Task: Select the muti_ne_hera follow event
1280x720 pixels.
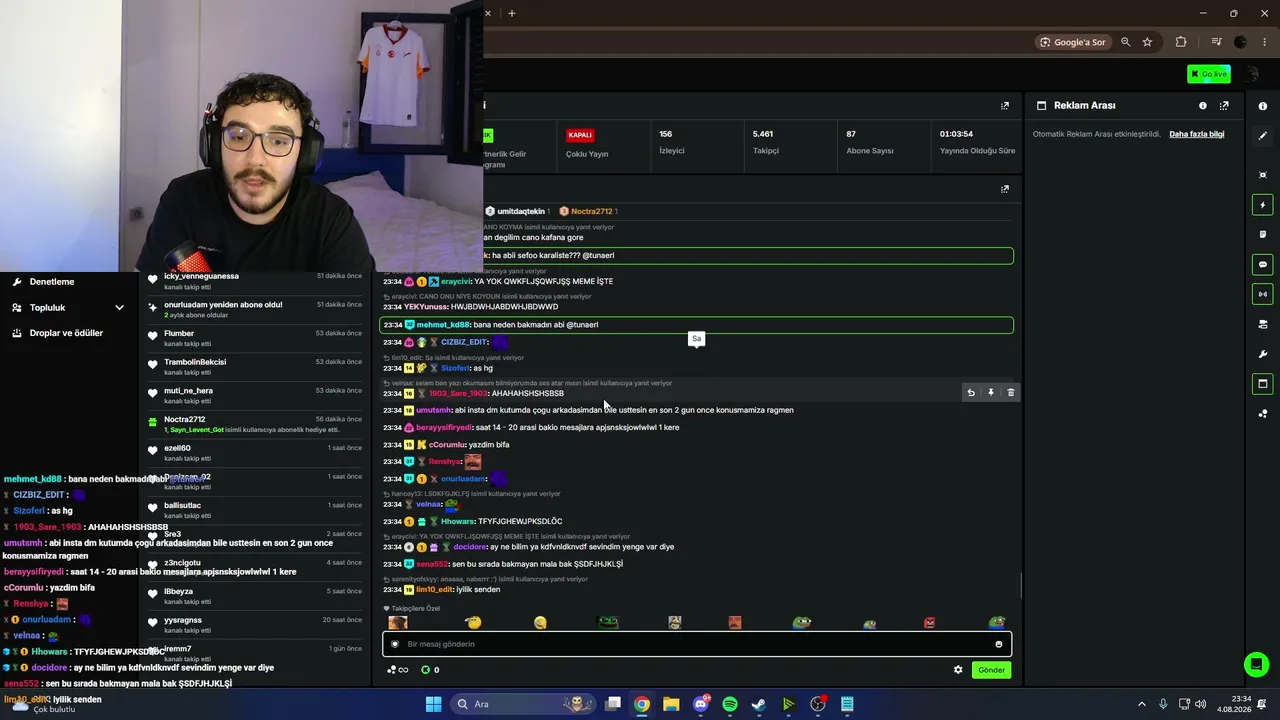Action: (254, 396)
